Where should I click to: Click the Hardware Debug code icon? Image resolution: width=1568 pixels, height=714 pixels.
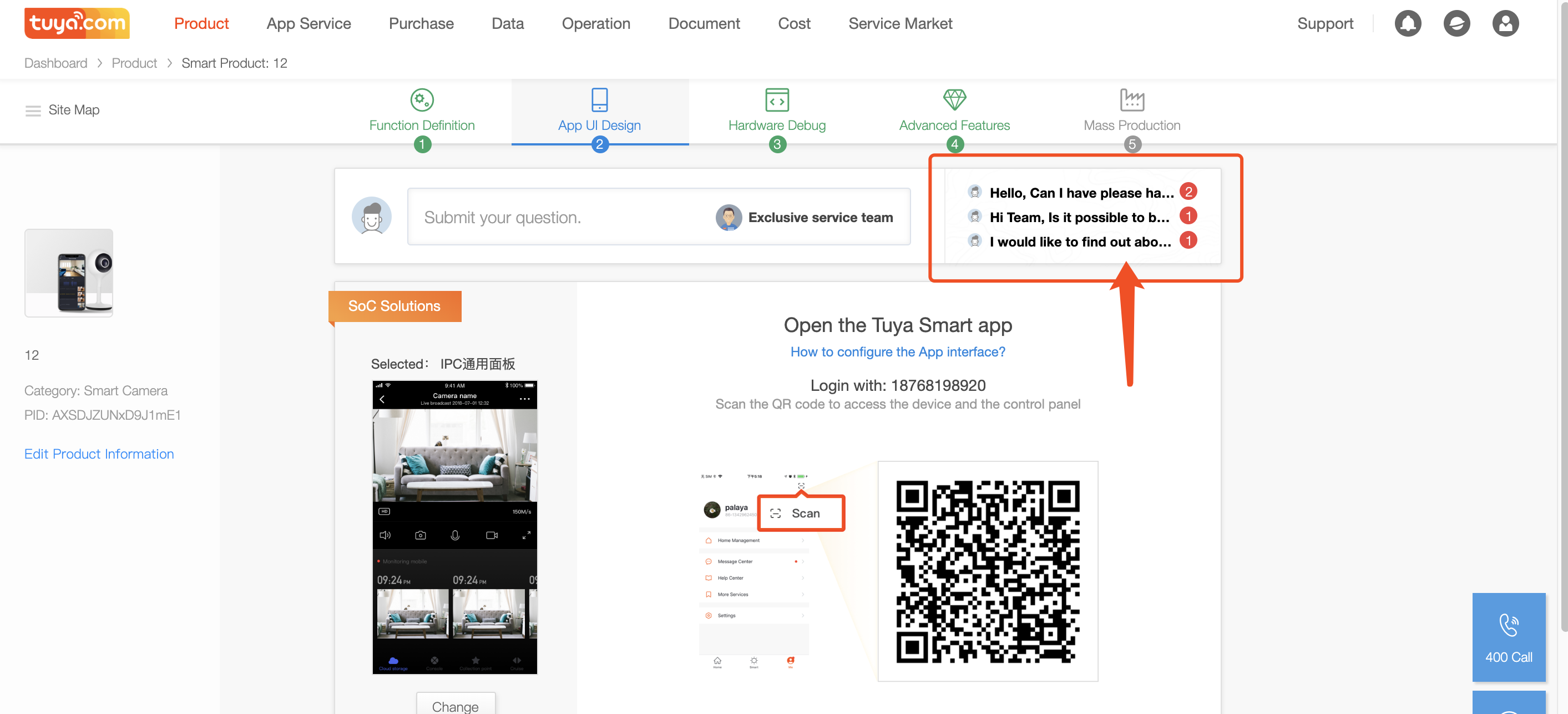pyautogui.click(x=777, y=100)
